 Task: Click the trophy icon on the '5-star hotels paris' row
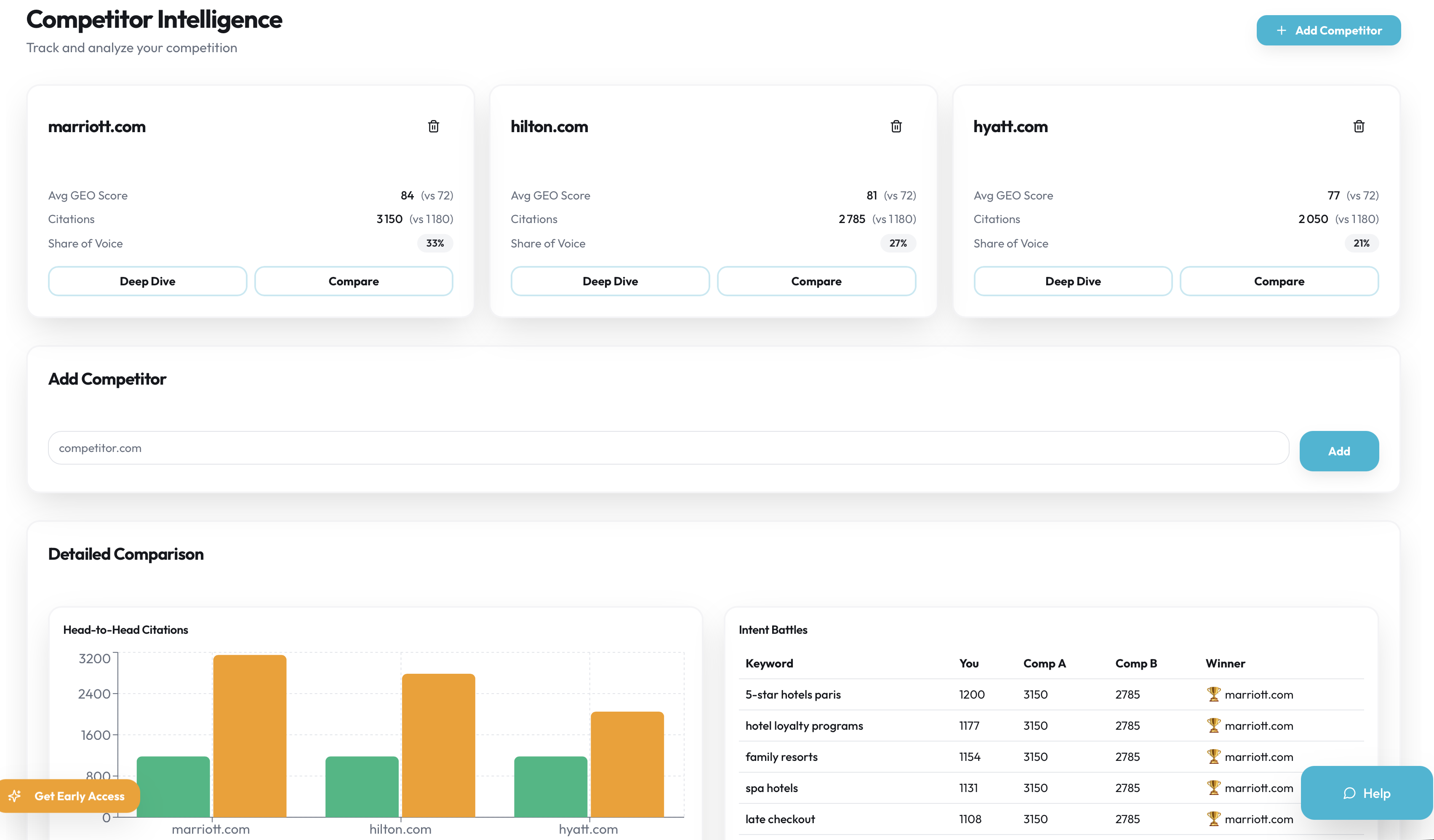1213,694
